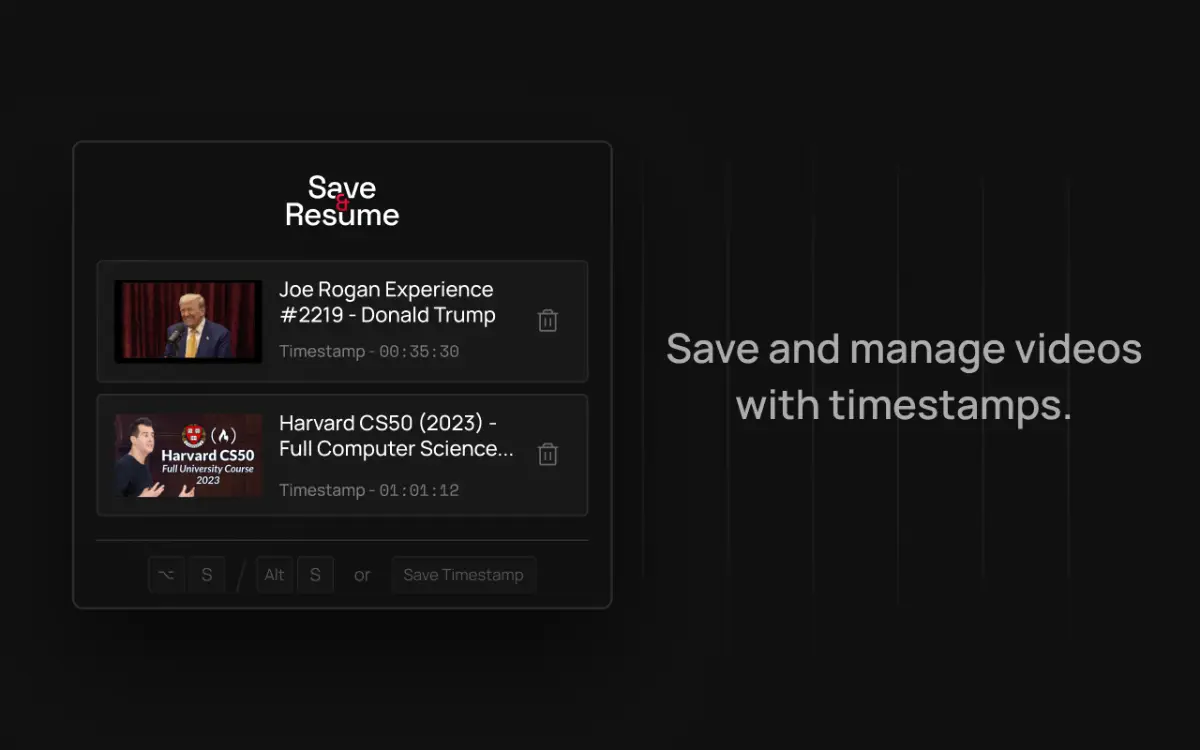Click the Joe Rogan Experience video thumbnail
The height and width of the screenshot is (750, 1200).
(x=188, y=321)
